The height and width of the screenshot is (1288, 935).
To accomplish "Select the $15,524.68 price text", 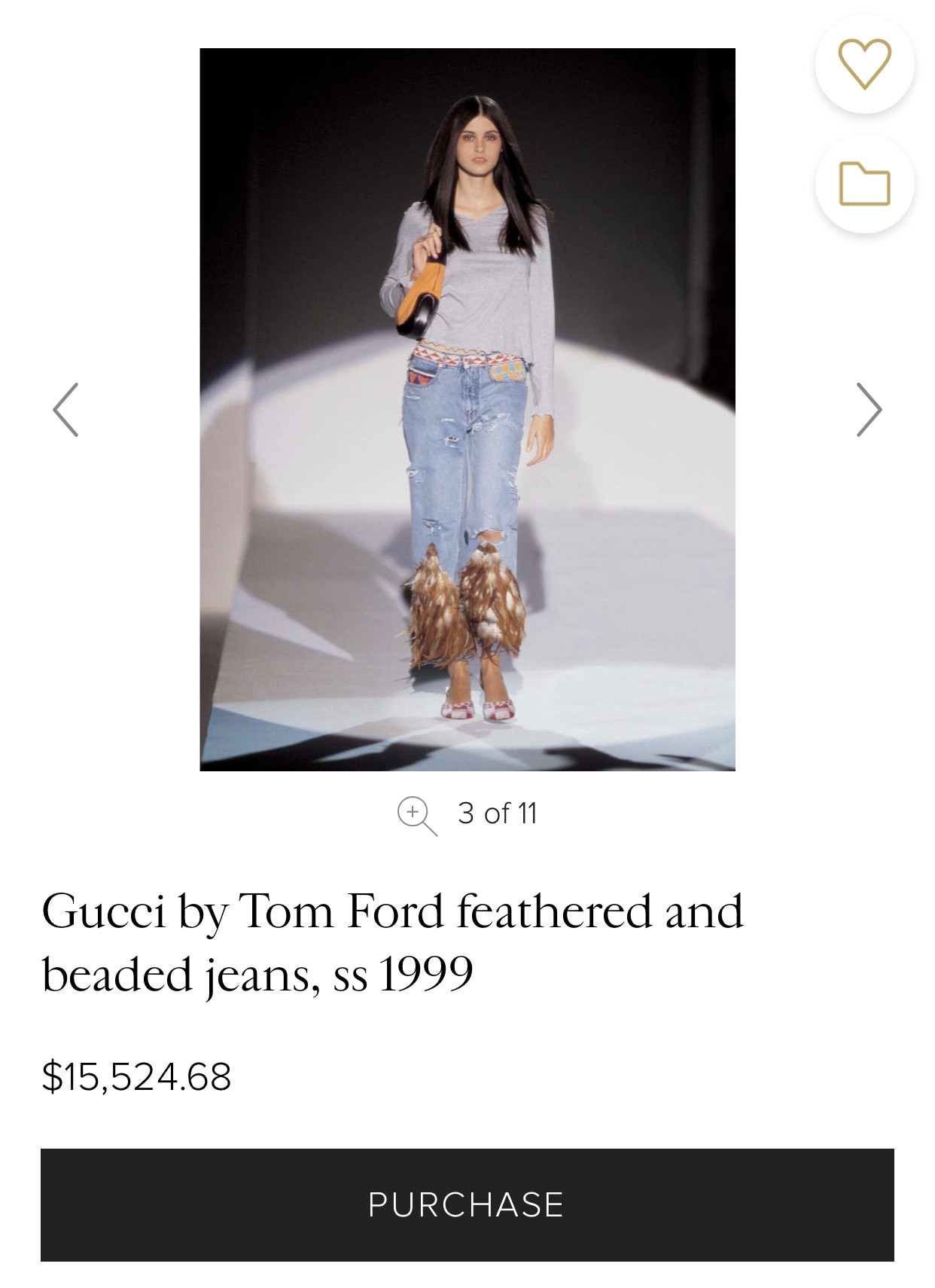I will (136, 1076).
